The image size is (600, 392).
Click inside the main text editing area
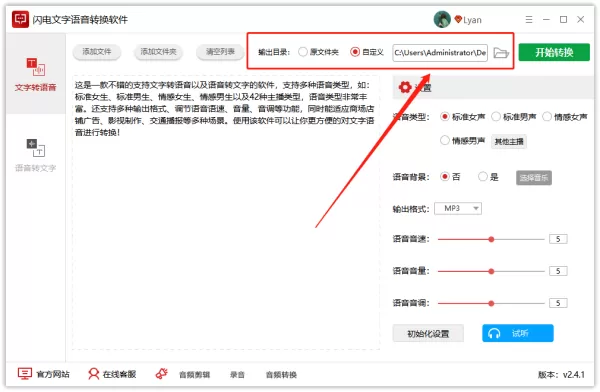point(226,212)
